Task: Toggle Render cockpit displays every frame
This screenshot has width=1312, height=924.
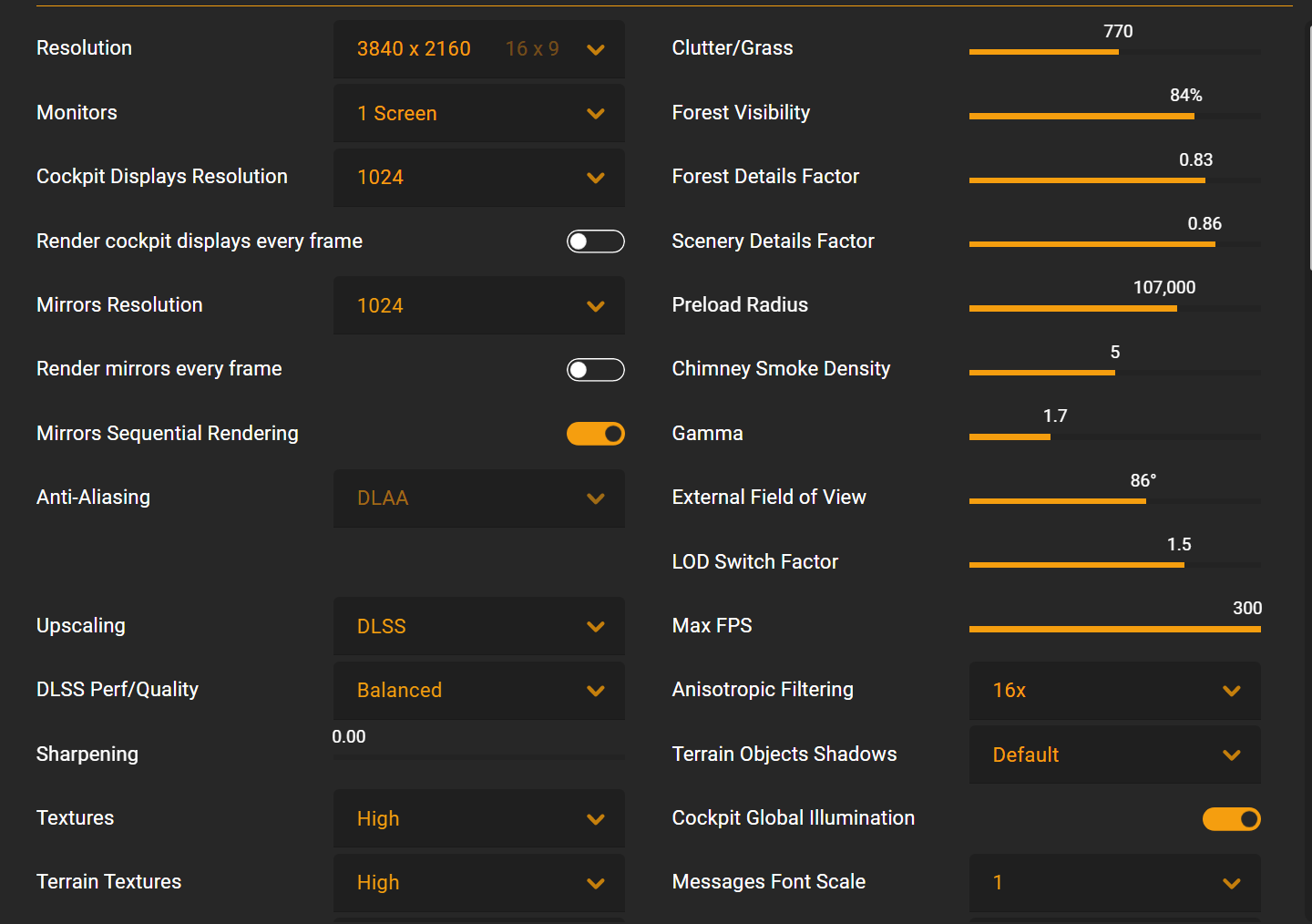Action: point(595,241)
